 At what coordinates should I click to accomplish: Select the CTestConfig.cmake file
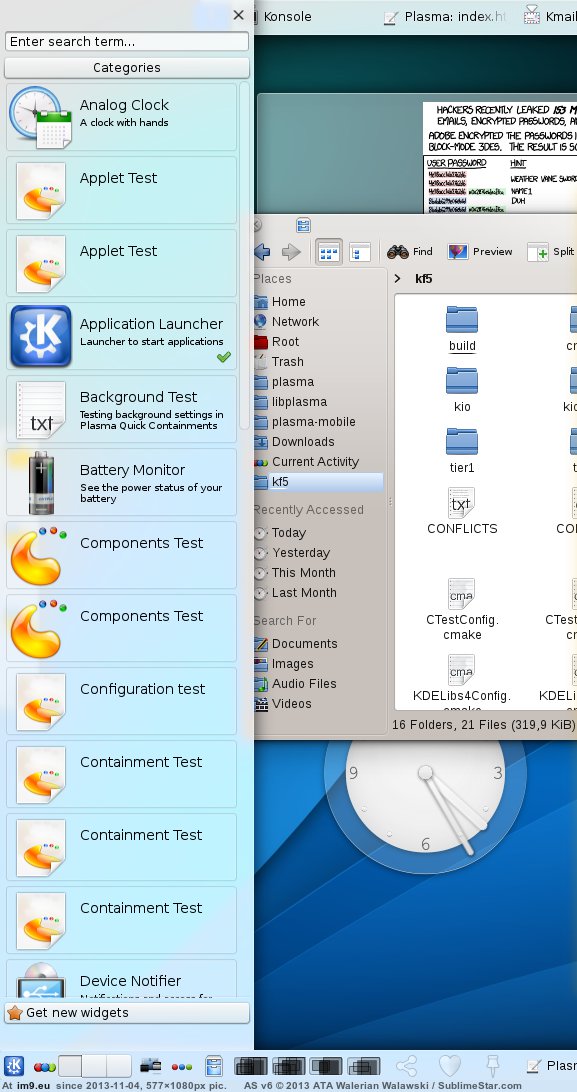[462, 609]
